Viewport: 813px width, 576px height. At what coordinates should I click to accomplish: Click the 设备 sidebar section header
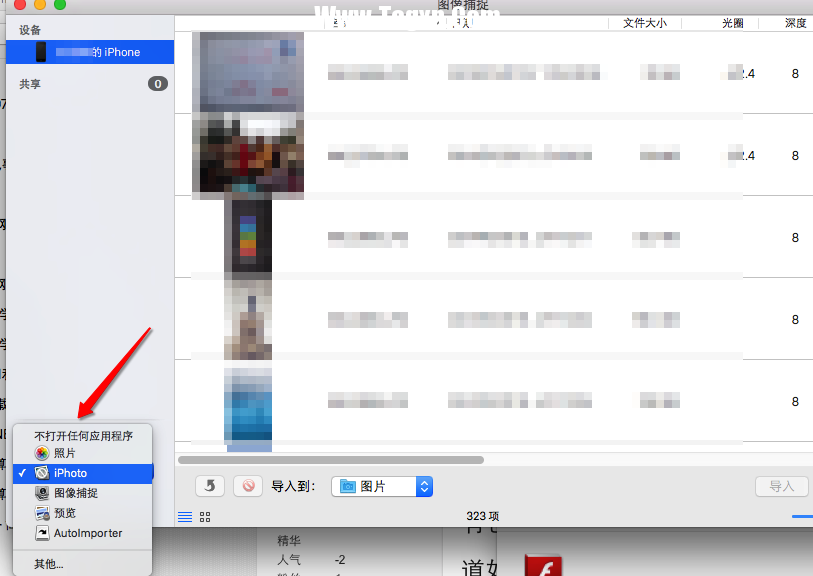point(30,30)
